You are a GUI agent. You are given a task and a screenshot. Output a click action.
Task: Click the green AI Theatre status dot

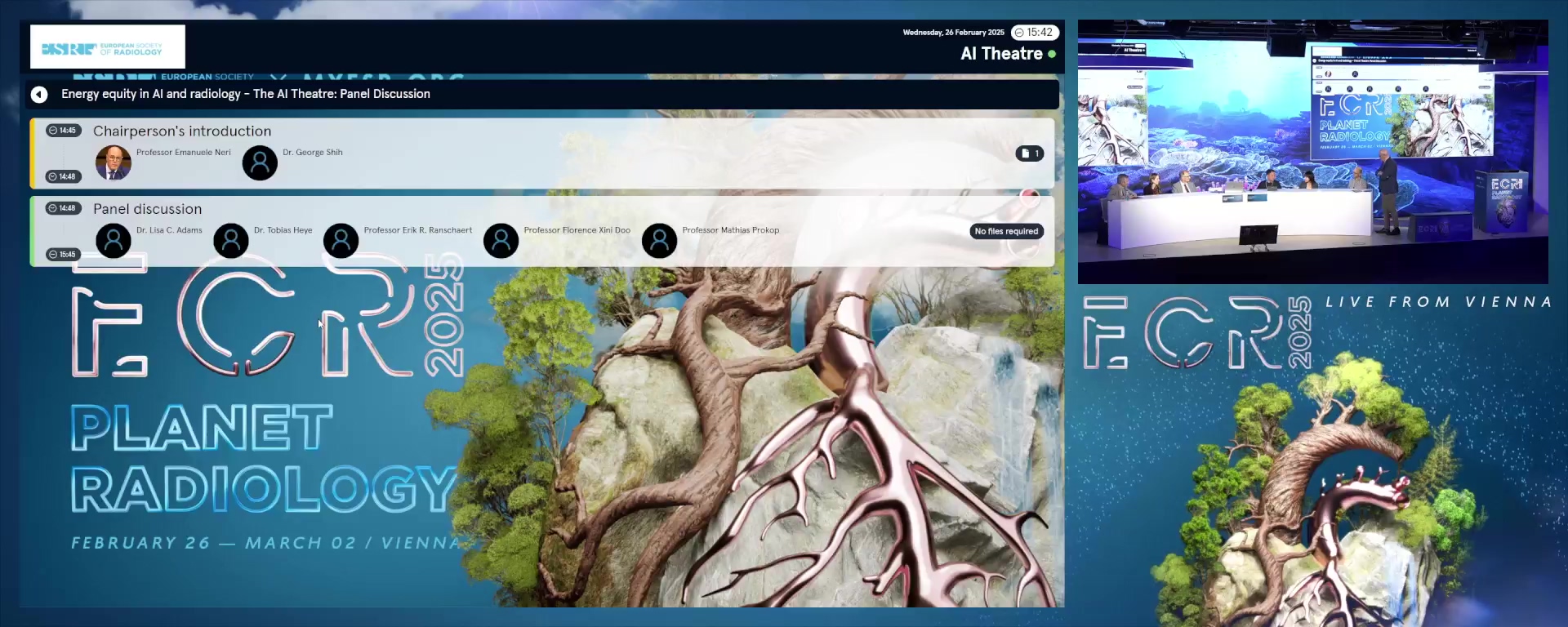(1052, 54)
